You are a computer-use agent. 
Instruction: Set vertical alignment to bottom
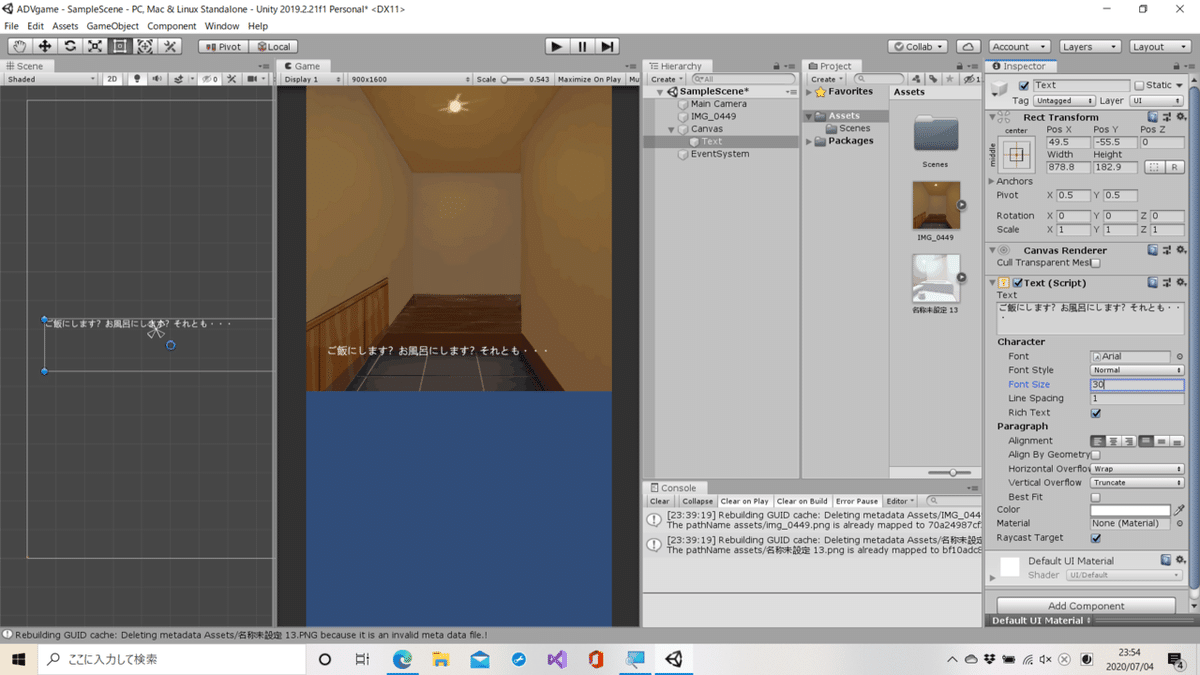click(x=1177, y=441)
